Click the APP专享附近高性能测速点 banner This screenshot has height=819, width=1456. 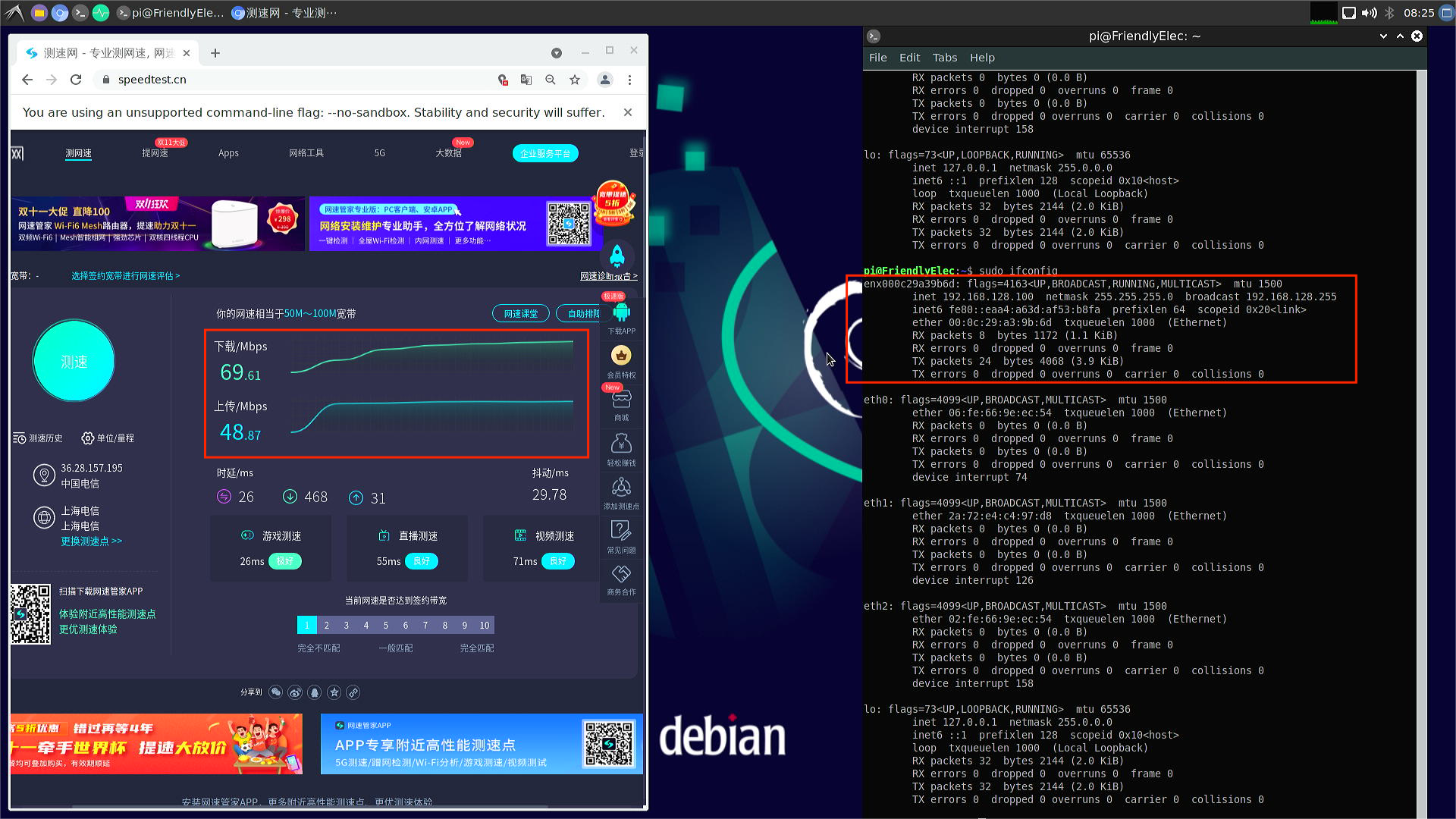[x=482, y=744]
